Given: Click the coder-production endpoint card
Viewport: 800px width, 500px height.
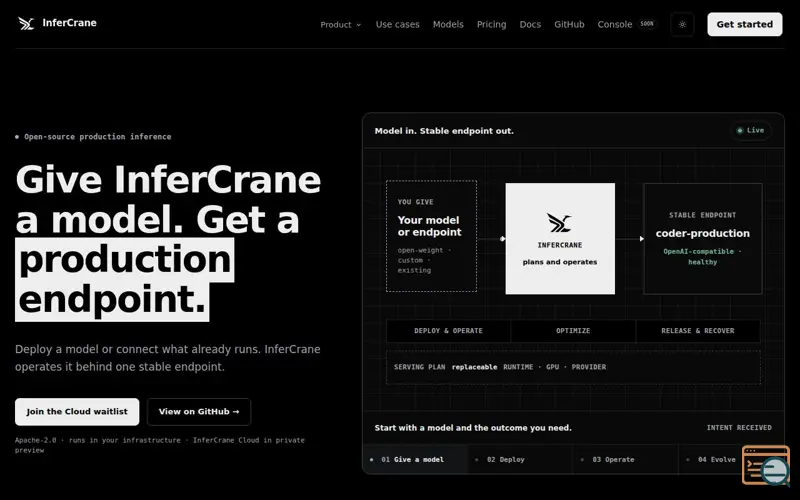Looking at the screenshot, I should click(x=703, y=239).
